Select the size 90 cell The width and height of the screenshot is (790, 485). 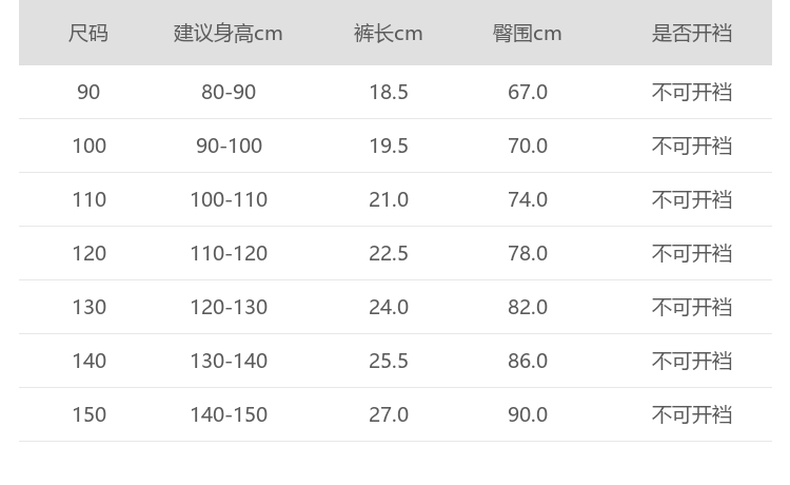tap(88, 92)
